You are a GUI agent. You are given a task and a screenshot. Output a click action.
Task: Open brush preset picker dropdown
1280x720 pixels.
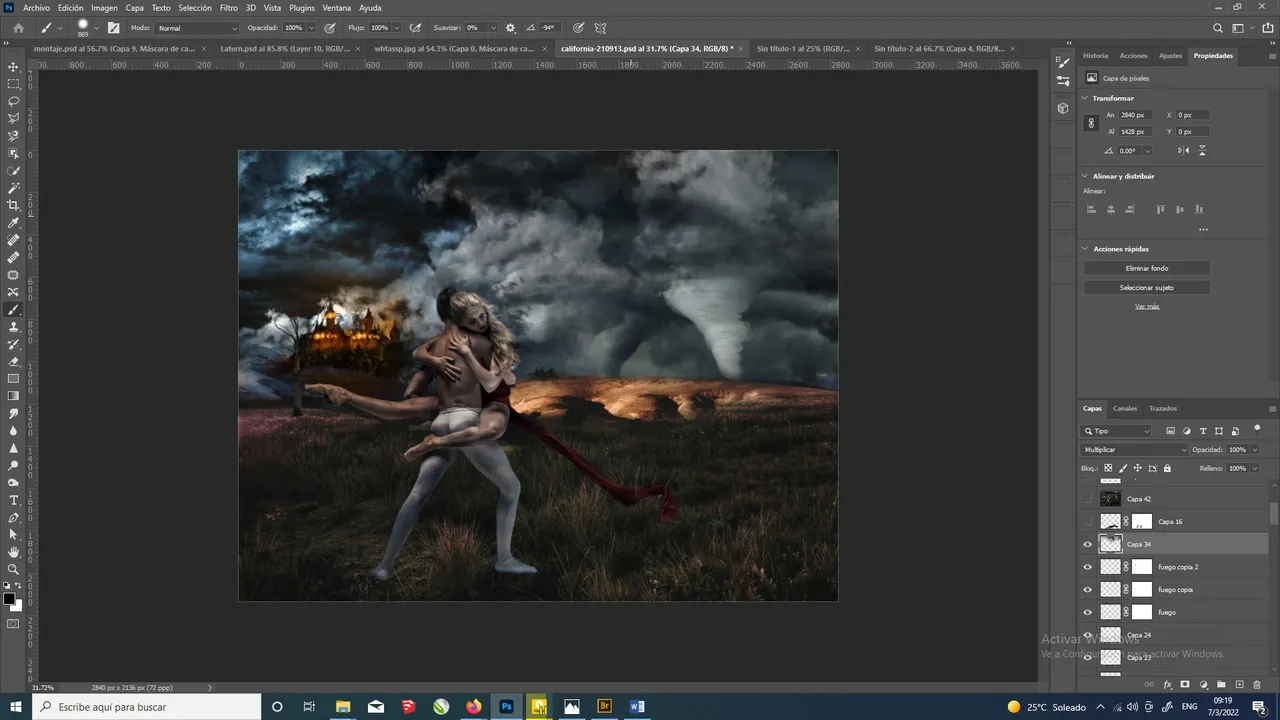[x=97, y=28]
